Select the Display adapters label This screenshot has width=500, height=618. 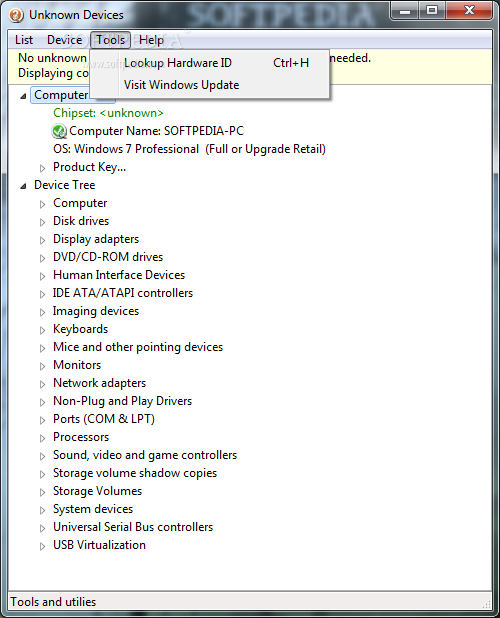pos(96,239)
